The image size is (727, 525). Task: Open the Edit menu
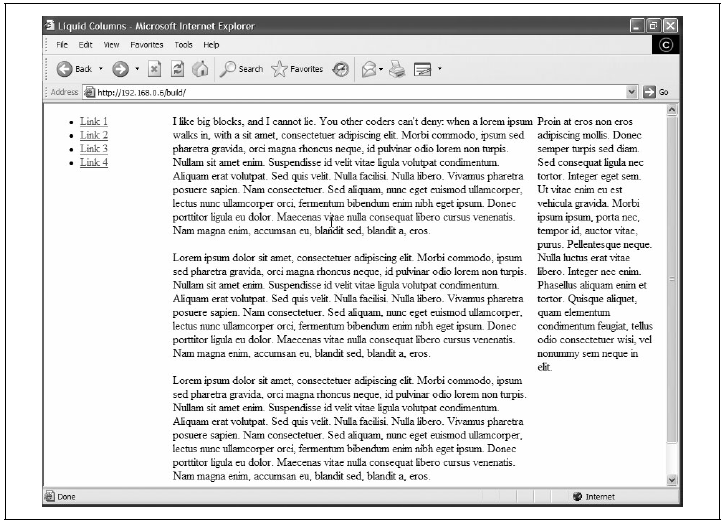click(85, 45)
